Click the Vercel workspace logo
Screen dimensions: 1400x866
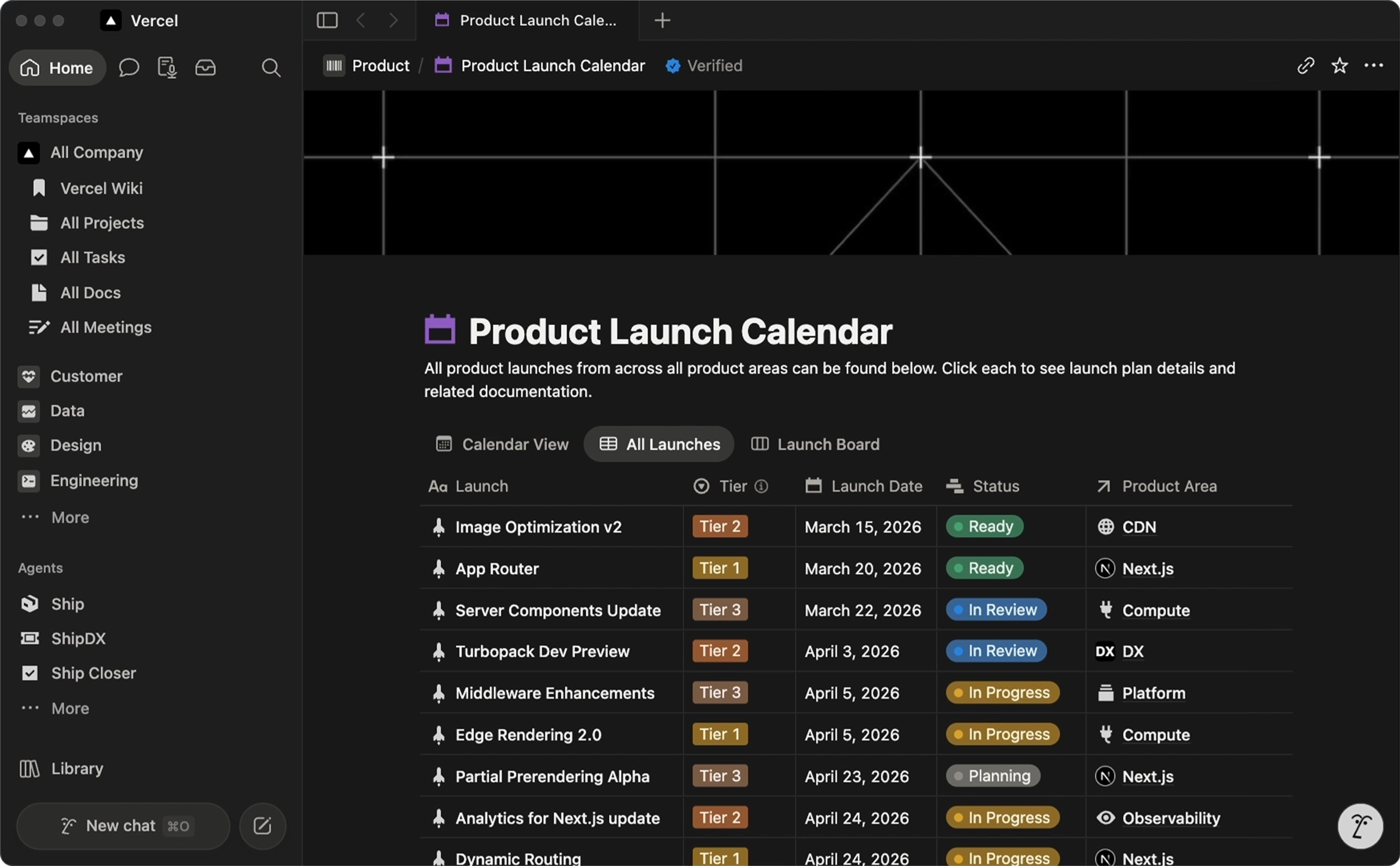coord(110,21)
